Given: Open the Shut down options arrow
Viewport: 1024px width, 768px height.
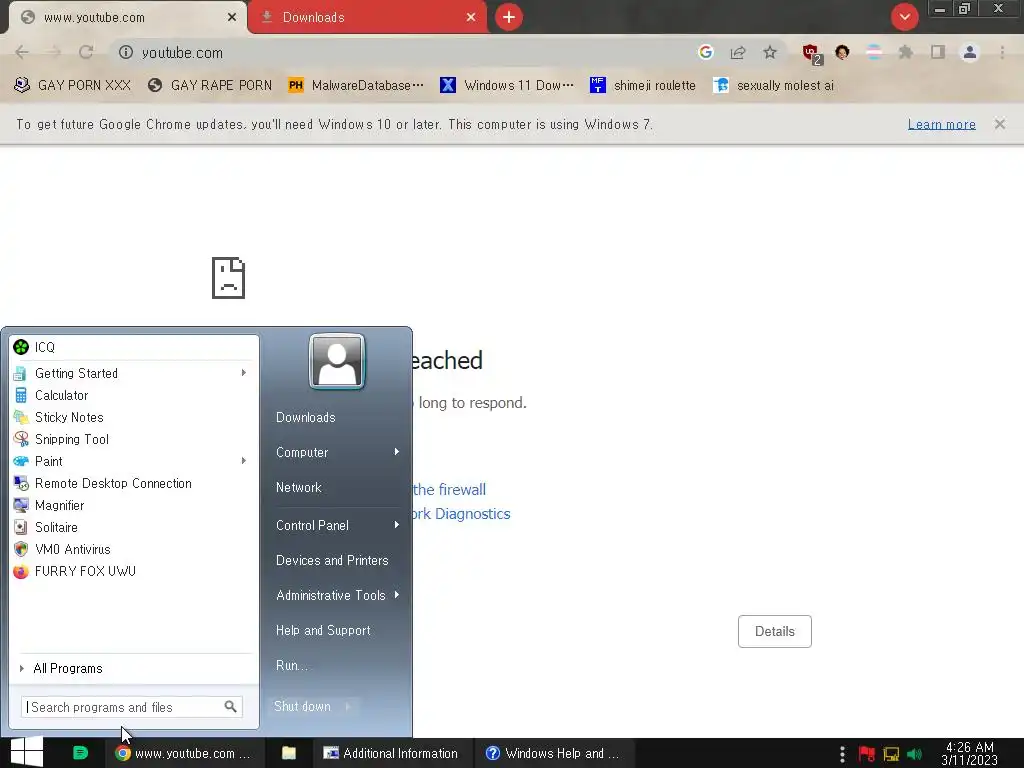Looking at the screenshot, I should click(348, 707).
